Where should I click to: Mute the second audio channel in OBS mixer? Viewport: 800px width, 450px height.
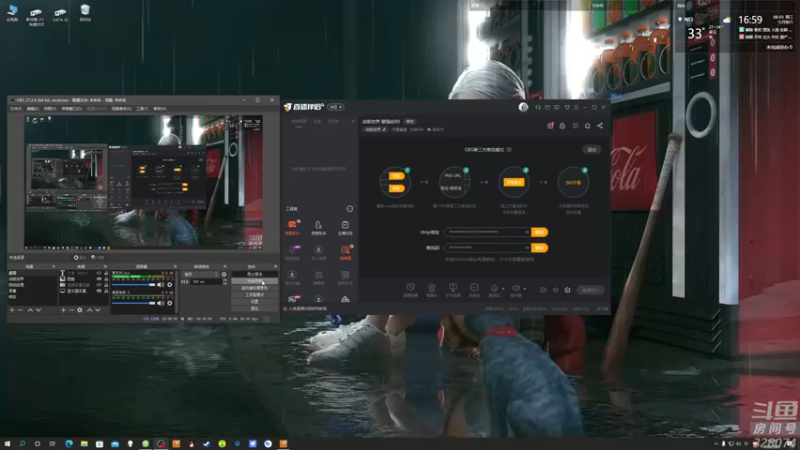point(160,303)
